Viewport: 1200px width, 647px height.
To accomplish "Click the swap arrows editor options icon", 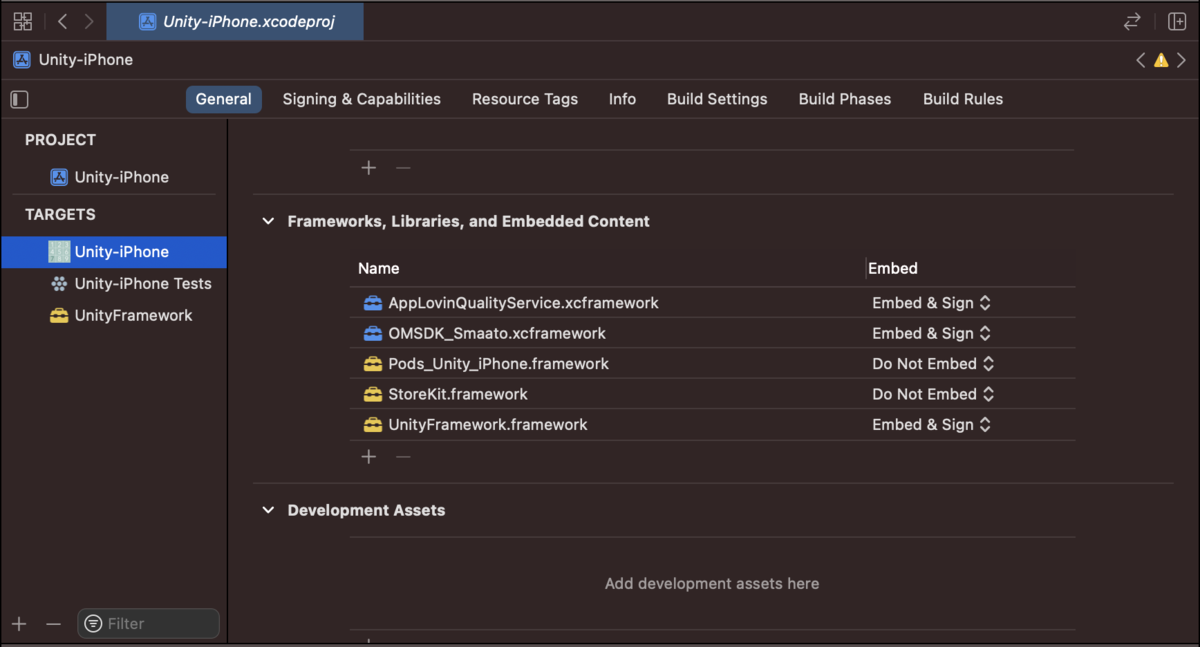I will click(1132, 21).
